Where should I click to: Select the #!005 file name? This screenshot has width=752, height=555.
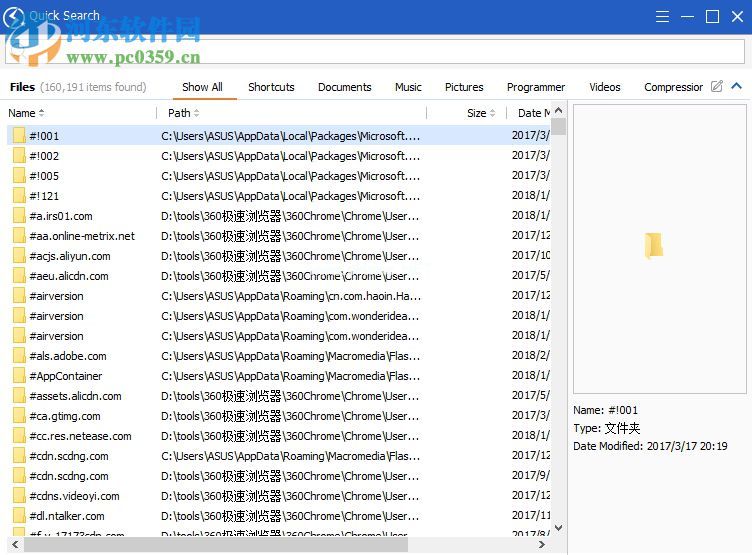(x=44, y=176)
